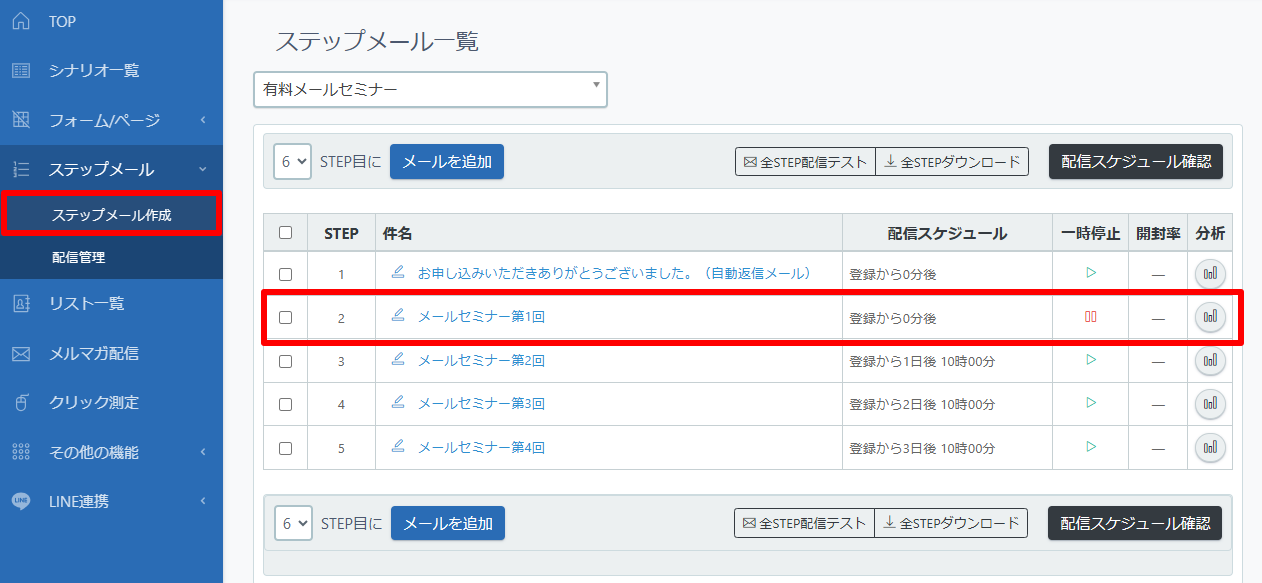The image size is (1262, 583).
Task: Open the top STEP number dropdown
Action: (293, 161)
